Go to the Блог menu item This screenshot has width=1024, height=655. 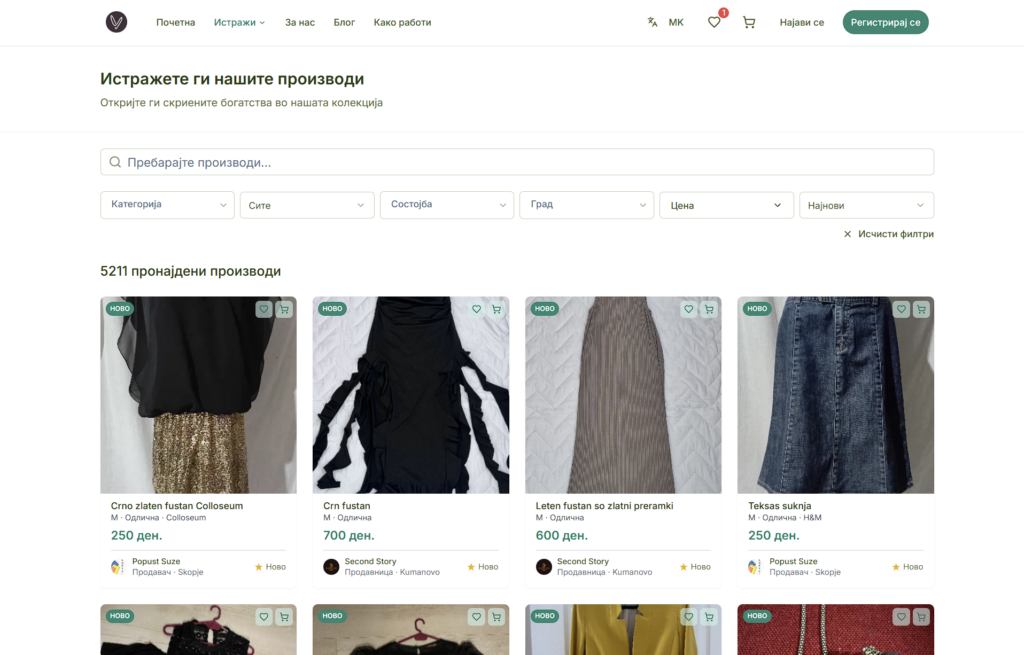pos(344,22)
